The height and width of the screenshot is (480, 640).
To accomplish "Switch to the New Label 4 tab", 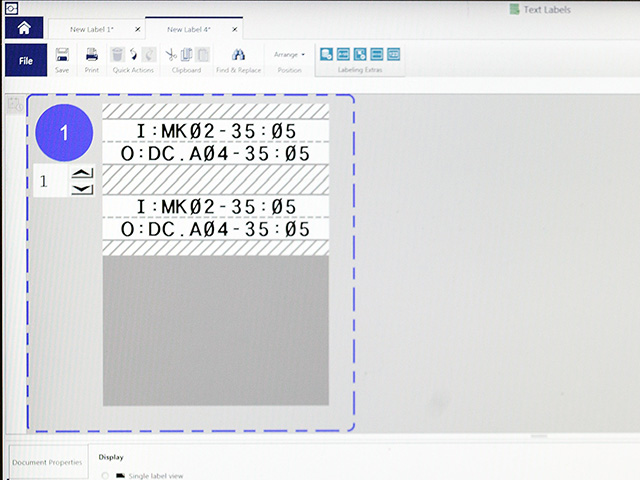I will (189, 29).
